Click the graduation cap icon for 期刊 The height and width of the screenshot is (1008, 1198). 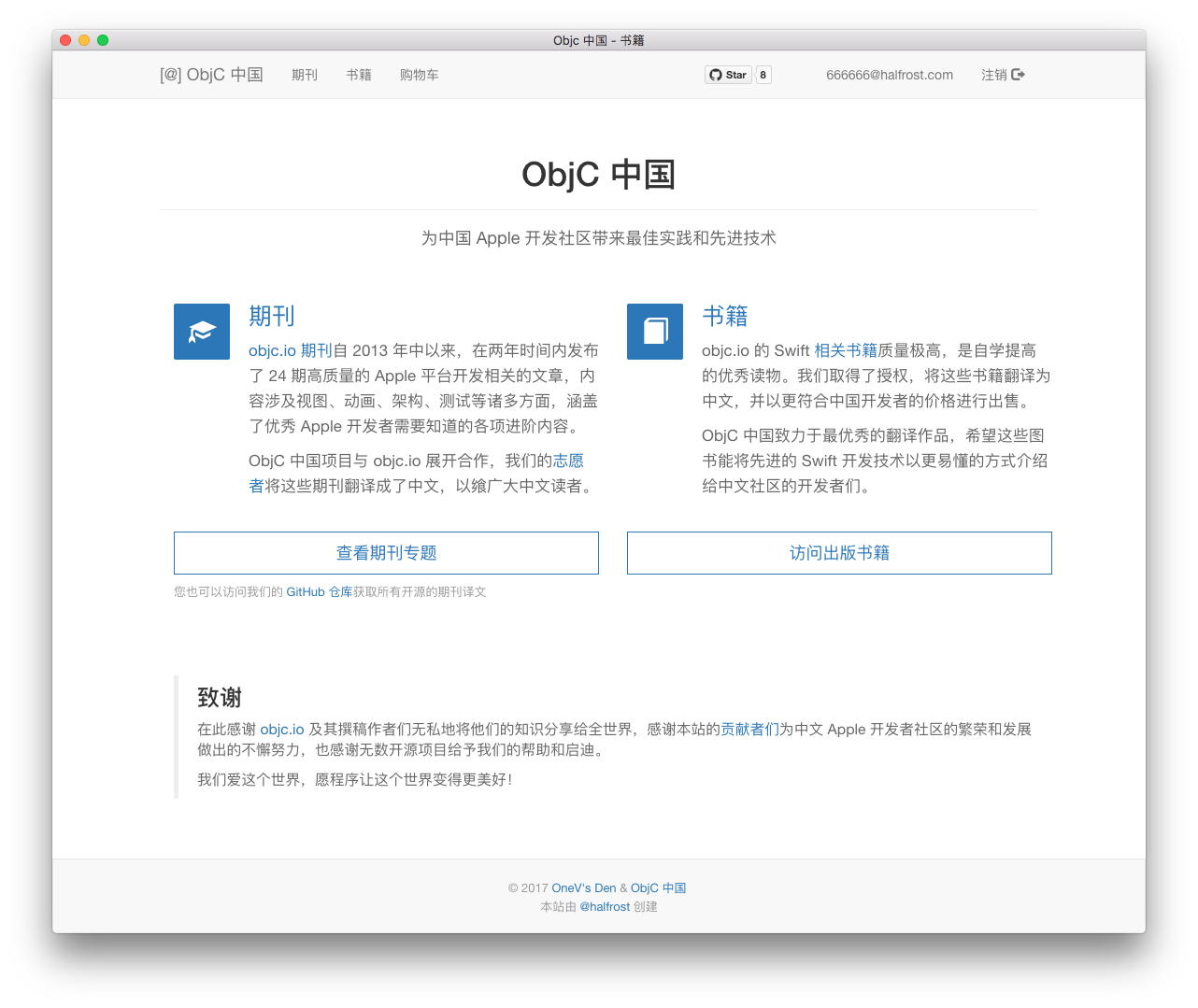(x=202, y=332)
